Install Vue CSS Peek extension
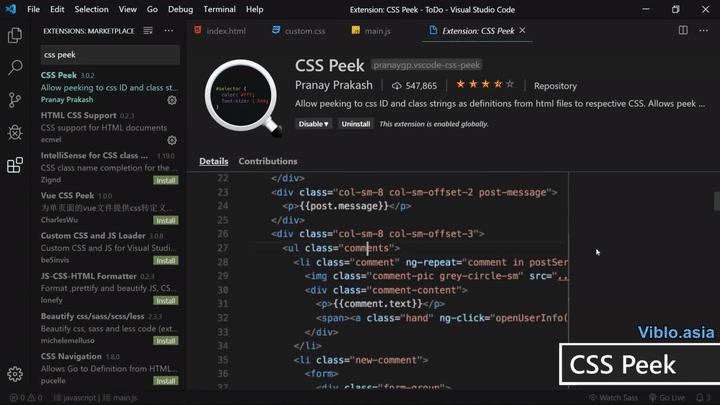The image size is (720, 405). pos(166,220)
